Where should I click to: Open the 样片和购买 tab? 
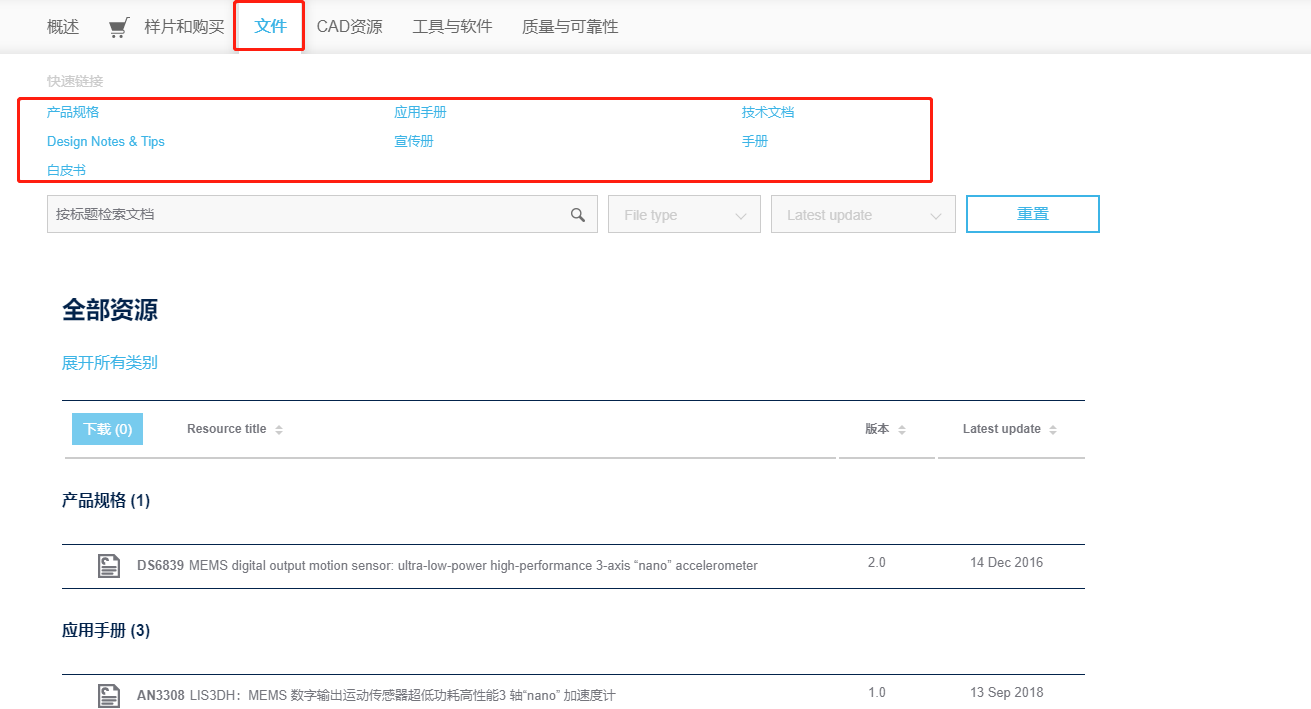pos(184,27)
